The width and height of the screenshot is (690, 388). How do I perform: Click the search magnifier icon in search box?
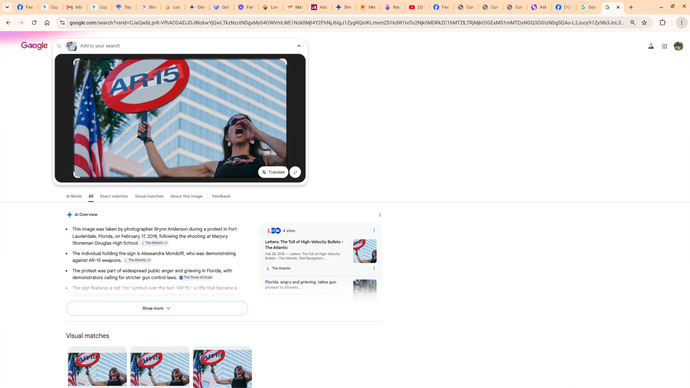[59, 46]
